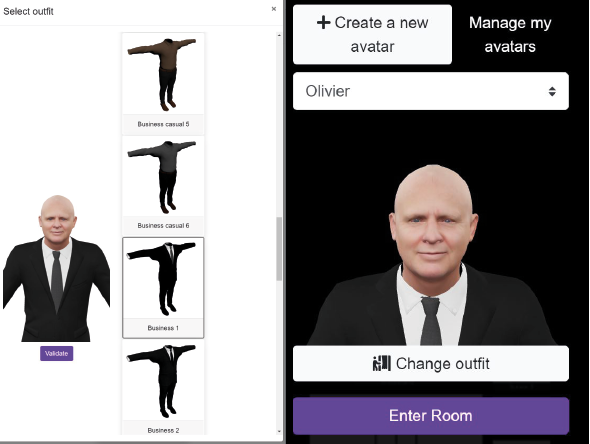
Task: Enter the room with purple button
Action: click(430, 416)
